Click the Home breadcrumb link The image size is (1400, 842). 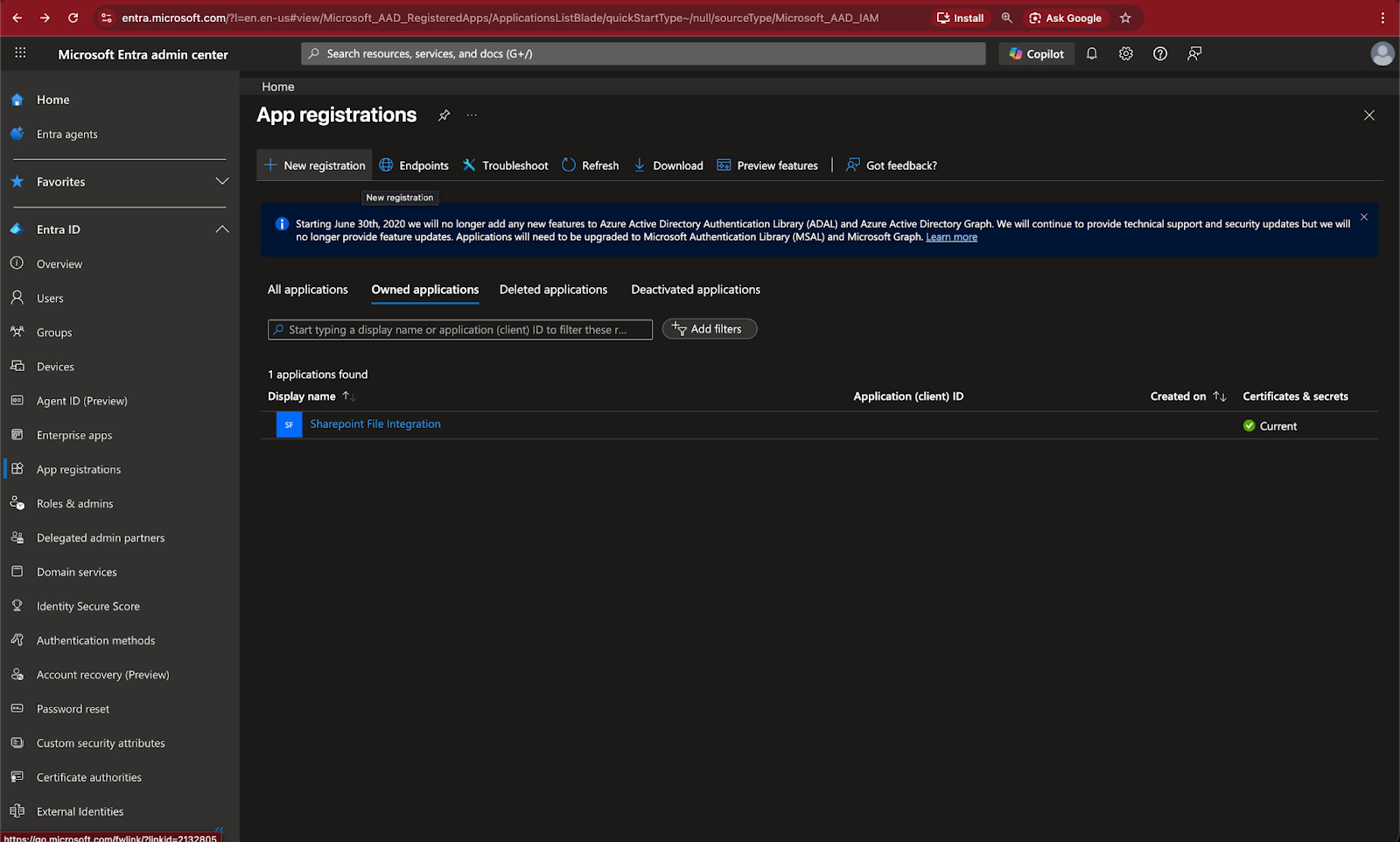[x=277, y=87]
